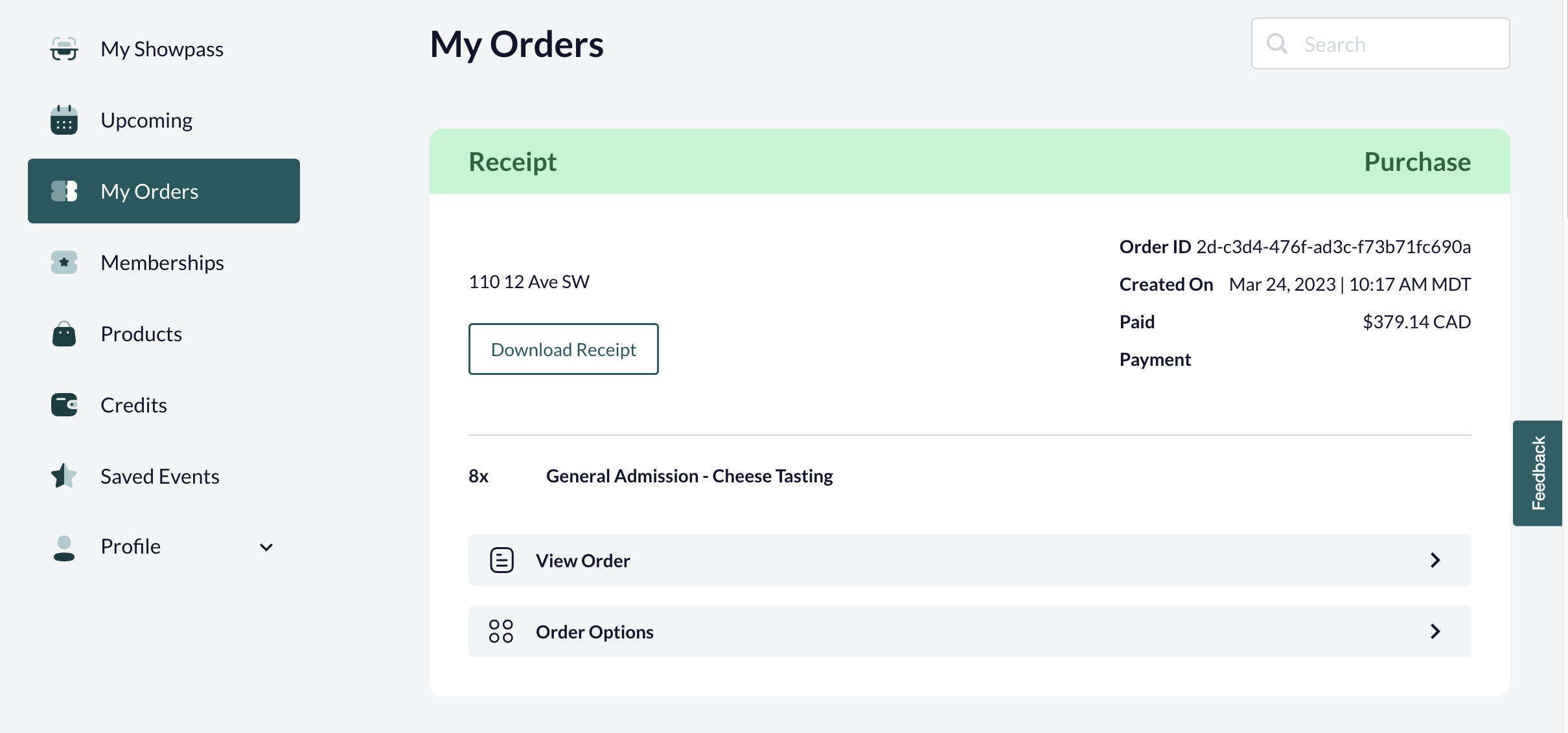The image size is (1568, 733).
Task: Open View Order using right chevron
Action: [1435, 560]
